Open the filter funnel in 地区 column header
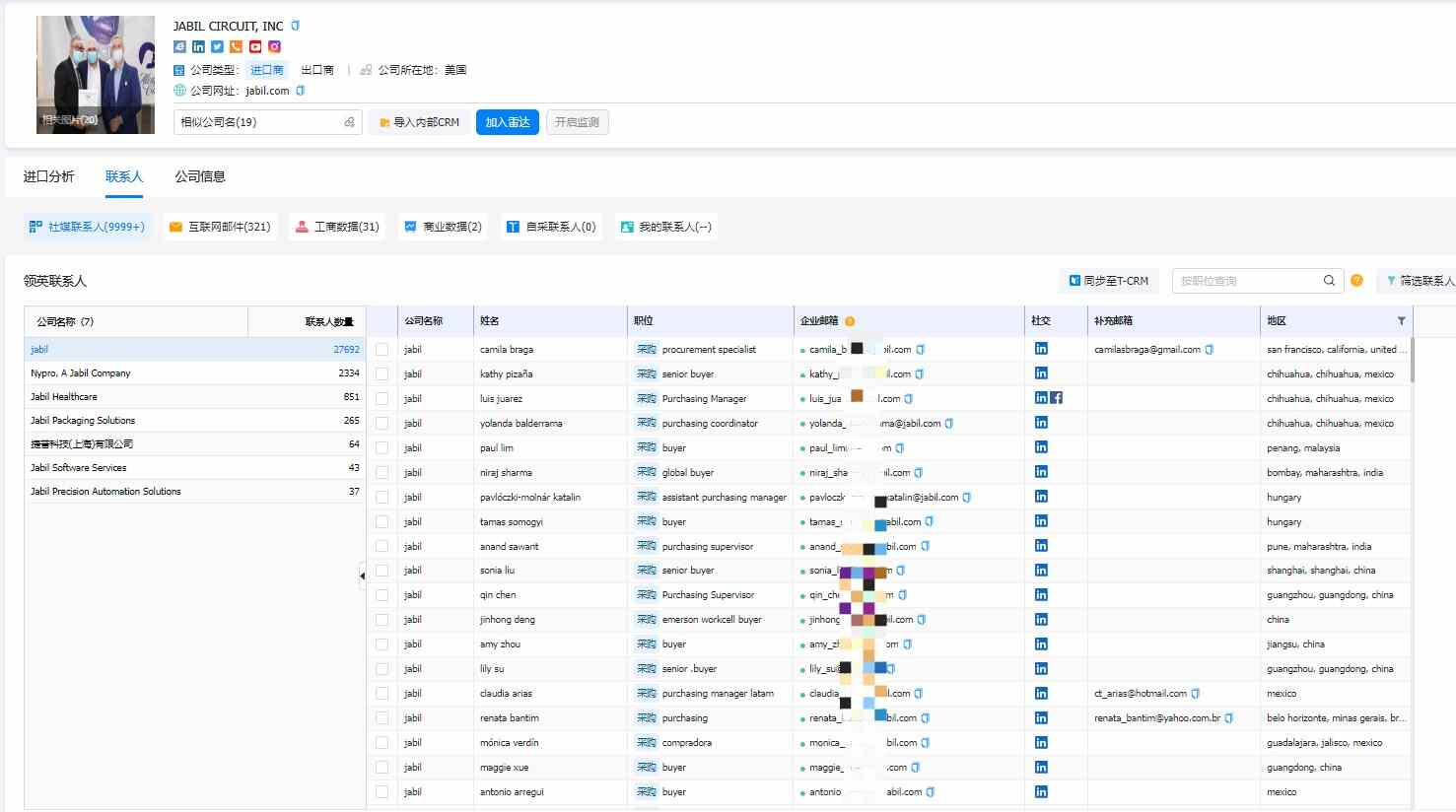Image resolution: width=1456 pixels, height=812 pixels. pyautogui.click(x=1401, y=321)
